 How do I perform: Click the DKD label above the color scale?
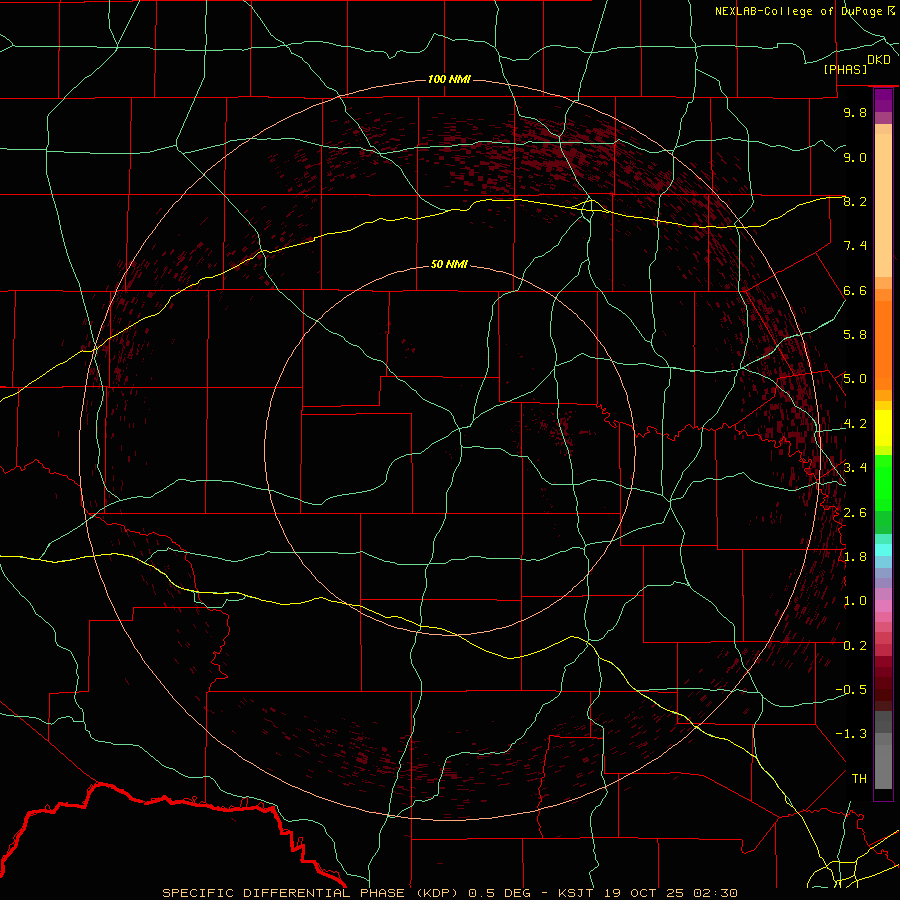[879, 60]
